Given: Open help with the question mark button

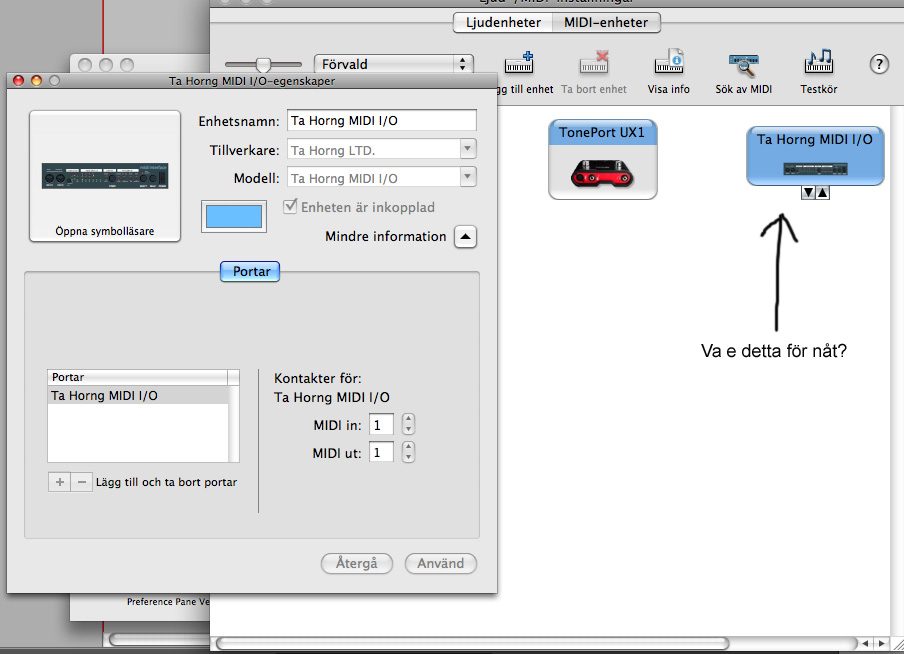Looking at the screenshot, I should pyautogui.click(x=879, y=63).
